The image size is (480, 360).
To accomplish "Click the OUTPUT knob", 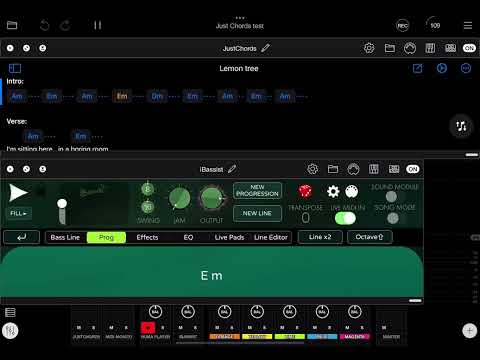I will (211, 199).
